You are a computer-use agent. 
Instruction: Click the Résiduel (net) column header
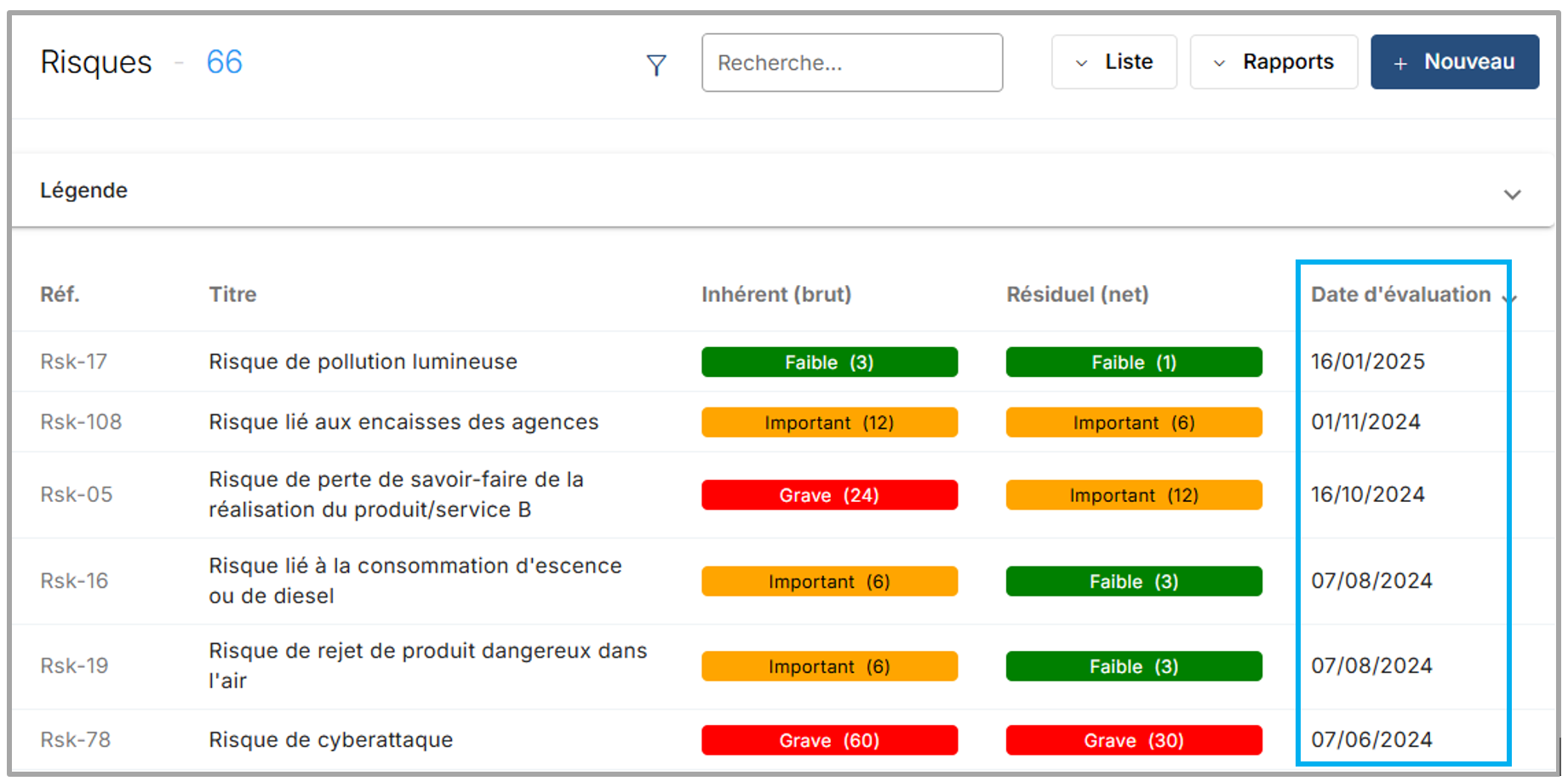coord(1077,294)
